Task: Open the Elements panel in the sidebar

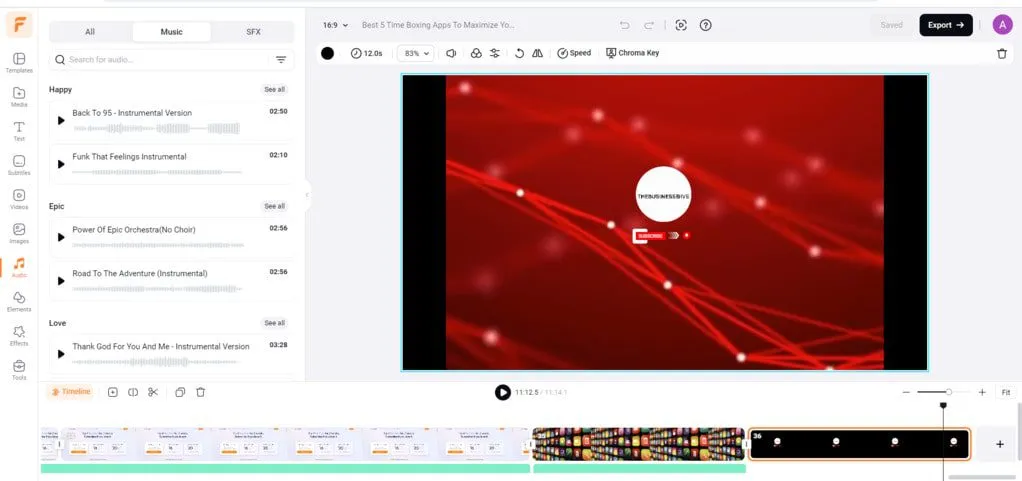Action: pyautogui.click(x=18, y=302)
